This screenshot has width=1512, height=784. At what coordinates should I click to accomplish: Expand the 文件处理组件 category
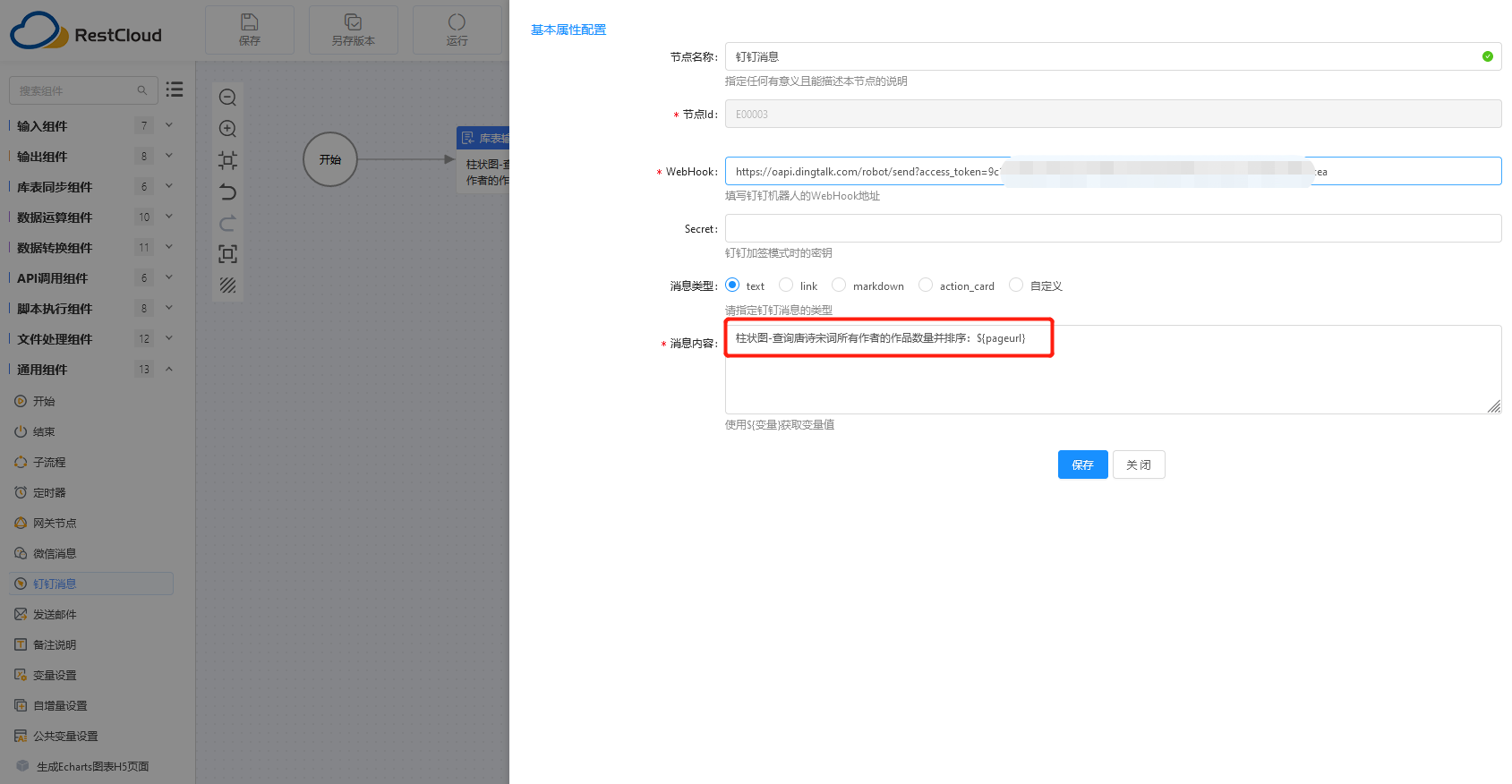[169, 338]
